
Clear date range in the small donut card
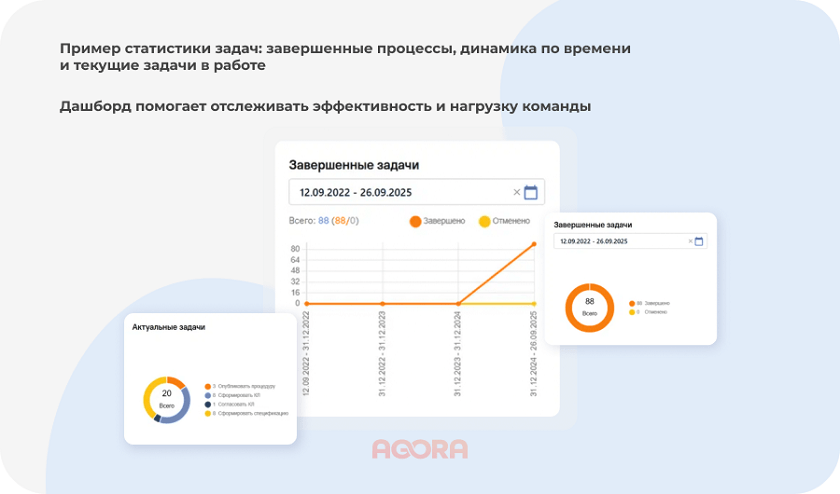point(690,241)
